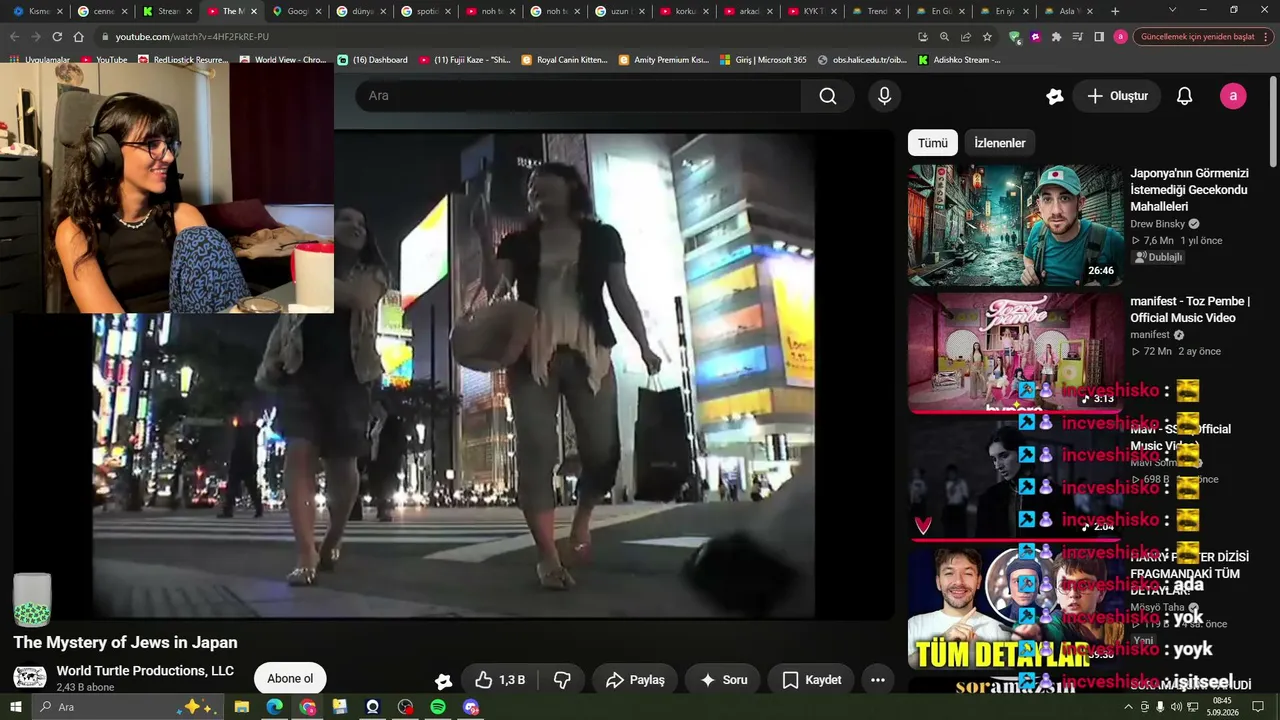Screen dimensions: 1280x720
Task: Share the video using Paylaş button
Action: pos(635,680)
